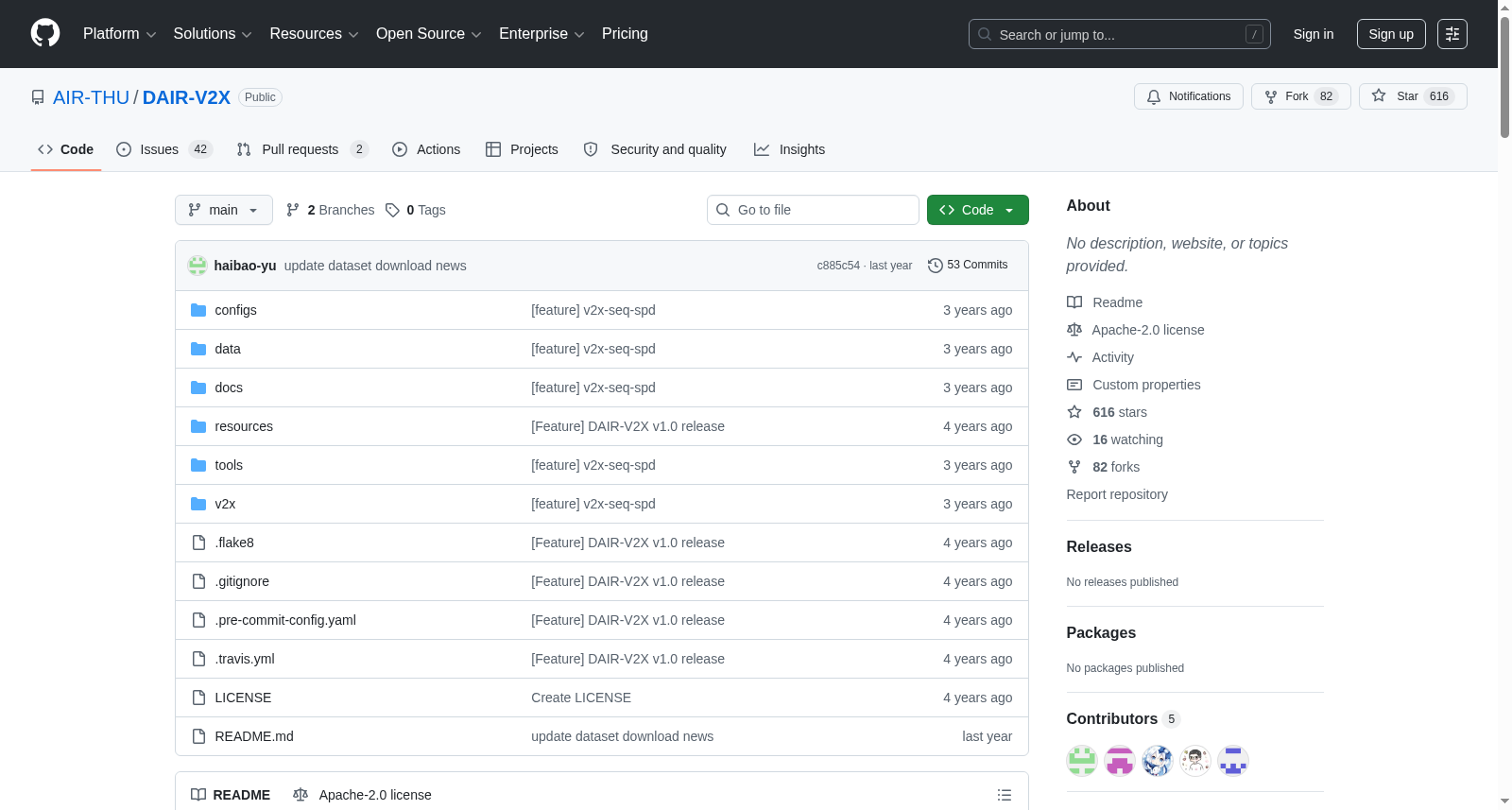Click the resources folder icon
The width and height of the screenshot is (1512, 810).
(198, 426)
